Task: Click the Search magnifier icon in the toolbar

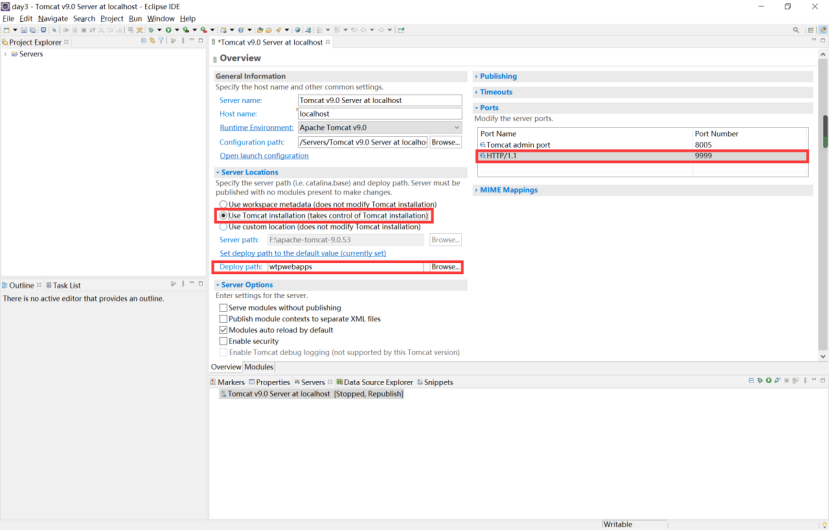Action: point(796,30)
